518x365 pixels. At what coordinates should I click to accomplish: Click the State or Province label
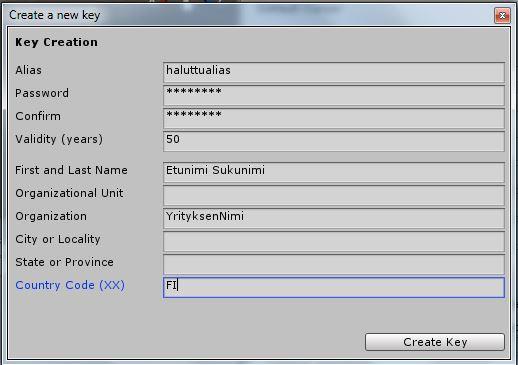(x=64, y=262)
